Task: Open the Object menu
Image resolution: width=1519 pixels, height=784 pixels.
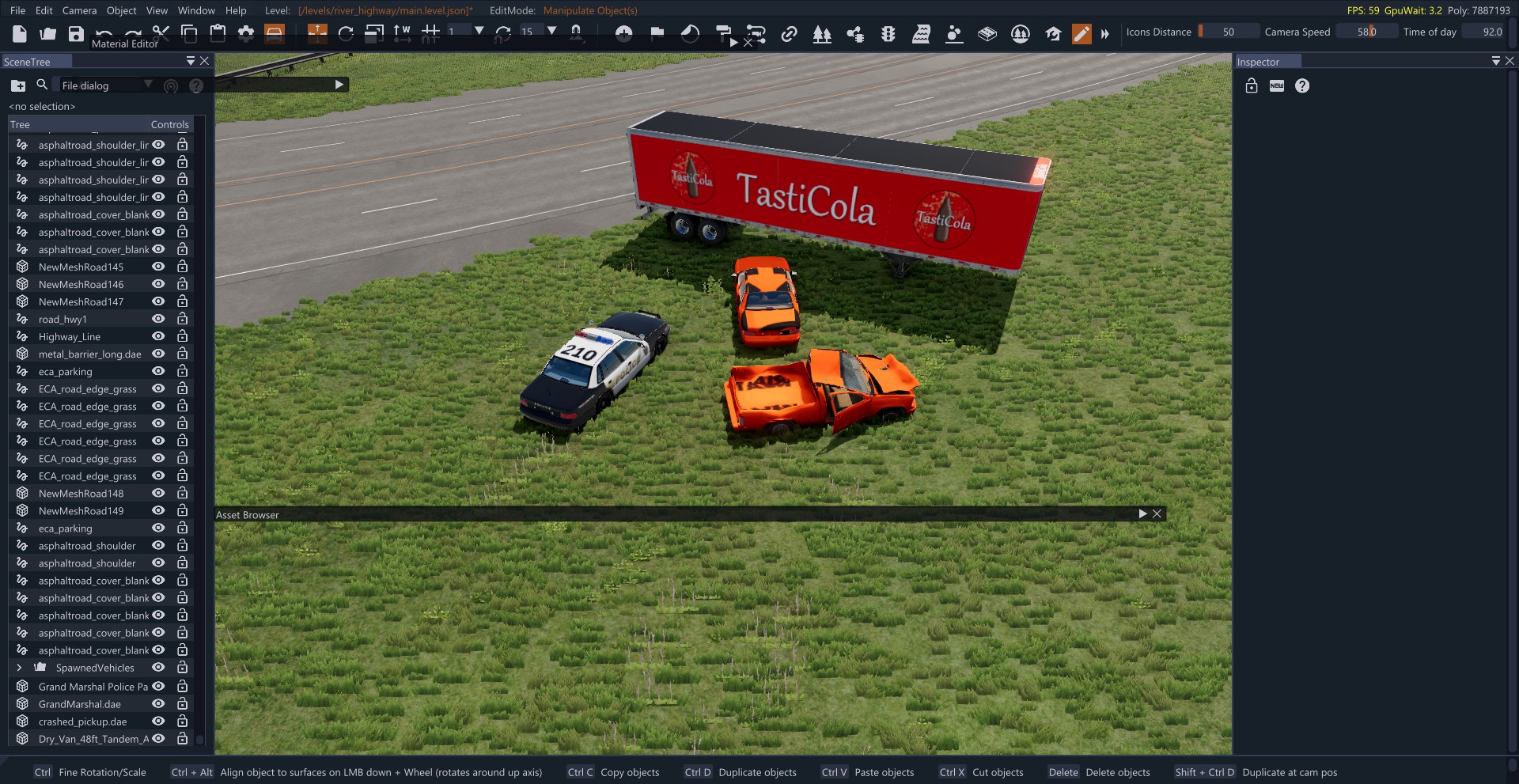Action: [121, 10]
